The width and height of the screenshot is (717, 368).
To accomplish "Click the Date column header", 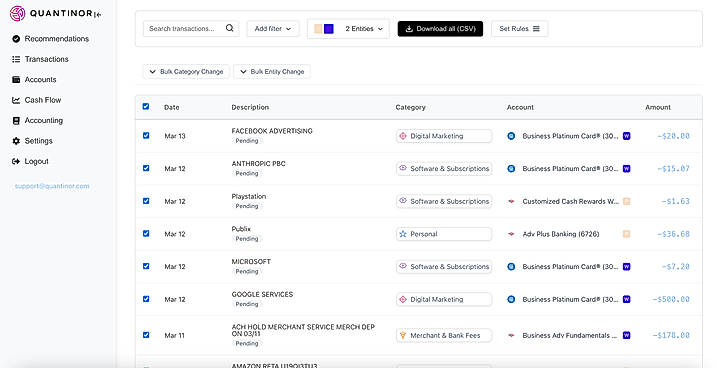I will point(171,107).
